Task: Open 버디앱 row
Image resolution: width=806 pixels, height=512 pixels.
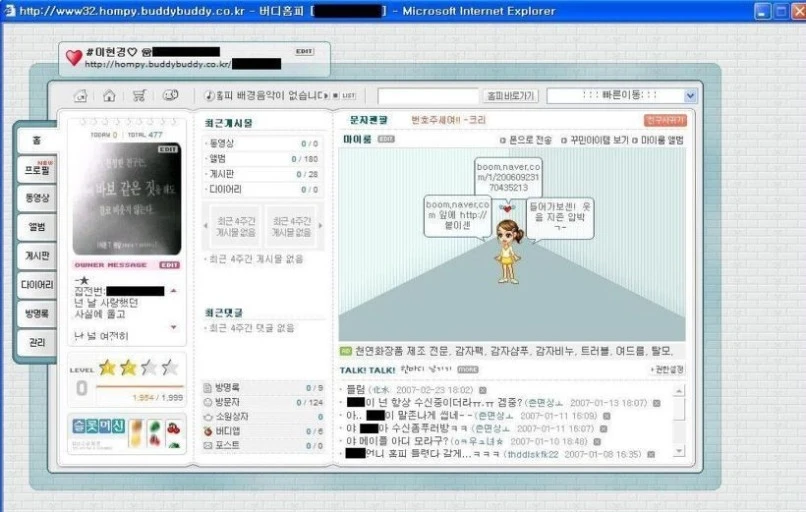Action: coord(263,431)
